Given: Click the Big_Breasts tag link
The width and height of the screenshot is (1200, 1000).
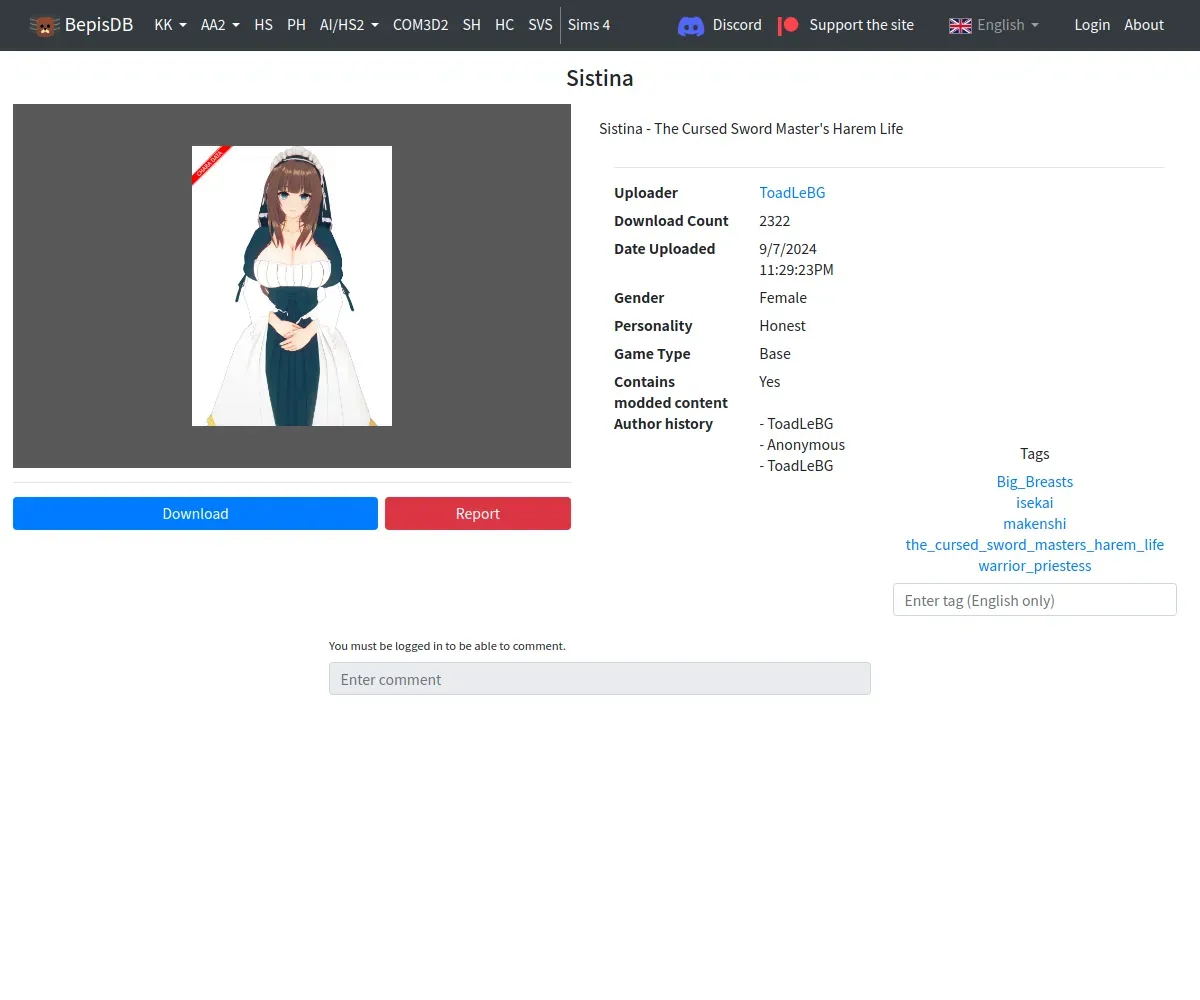Looking at the screenshot, I should (1034, 481).
